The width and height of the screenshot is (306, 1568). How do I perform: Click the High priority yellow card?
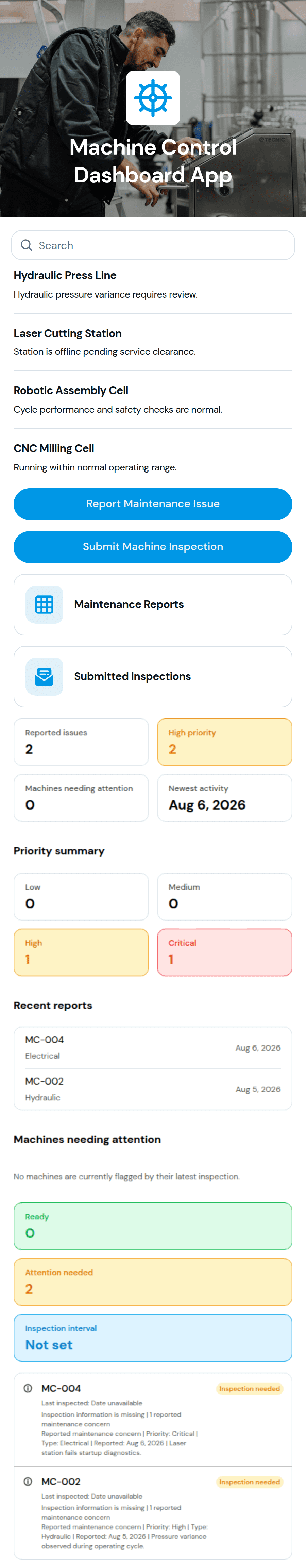point(224,742)
